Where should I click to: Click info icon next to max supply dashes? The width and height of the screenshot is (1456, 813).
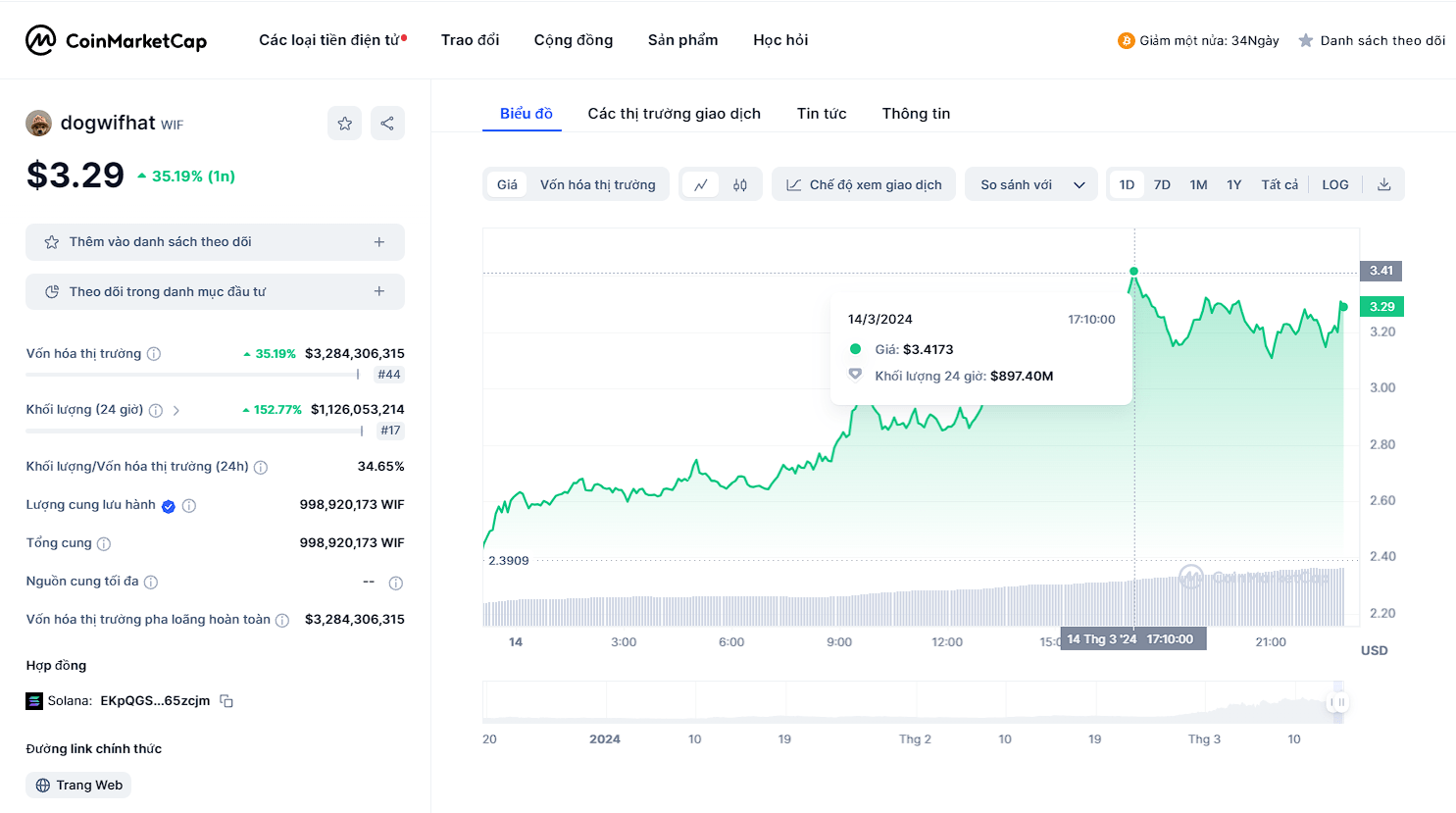[396, 584]
